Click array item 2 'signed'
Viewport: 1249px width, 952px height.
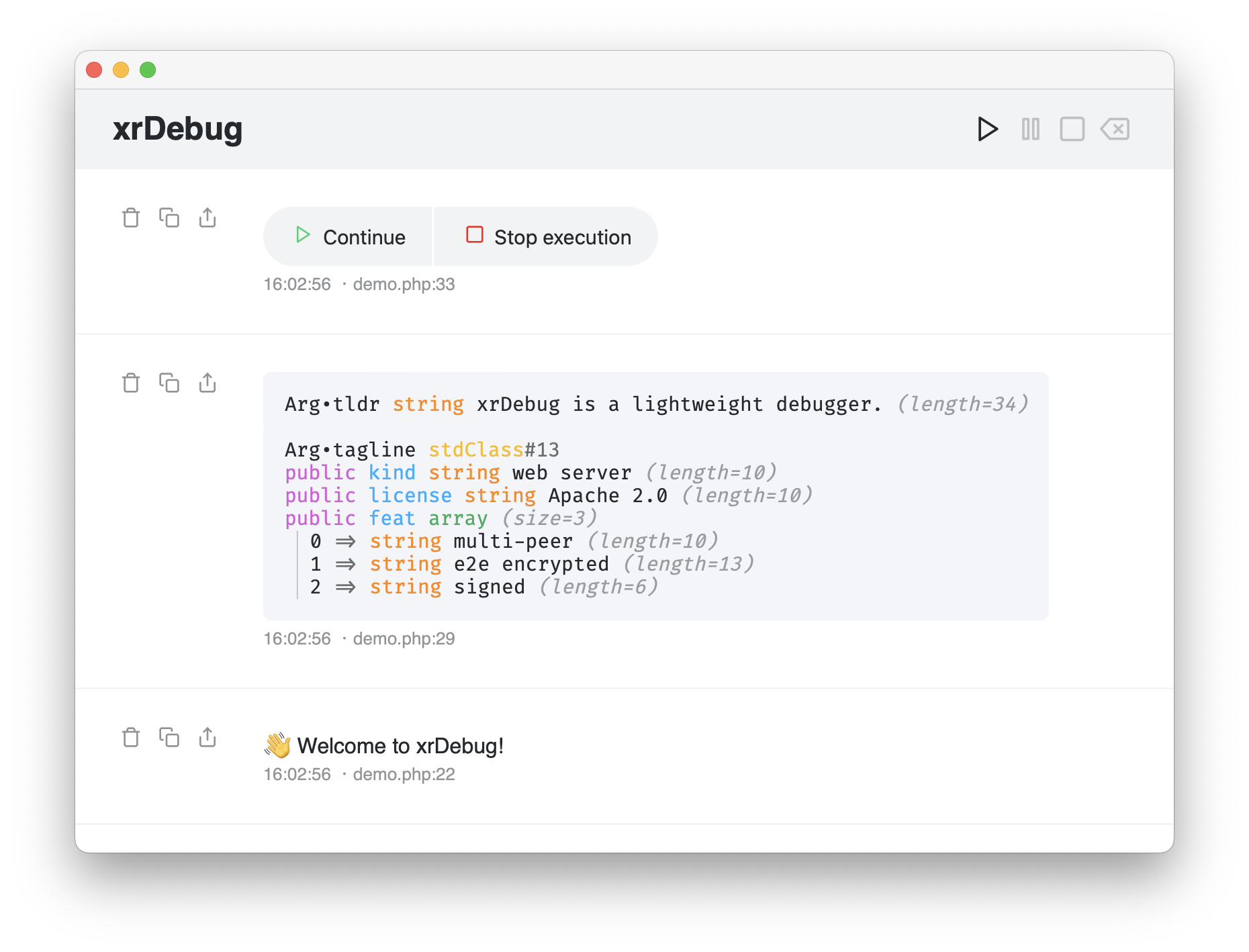point(483,587)
